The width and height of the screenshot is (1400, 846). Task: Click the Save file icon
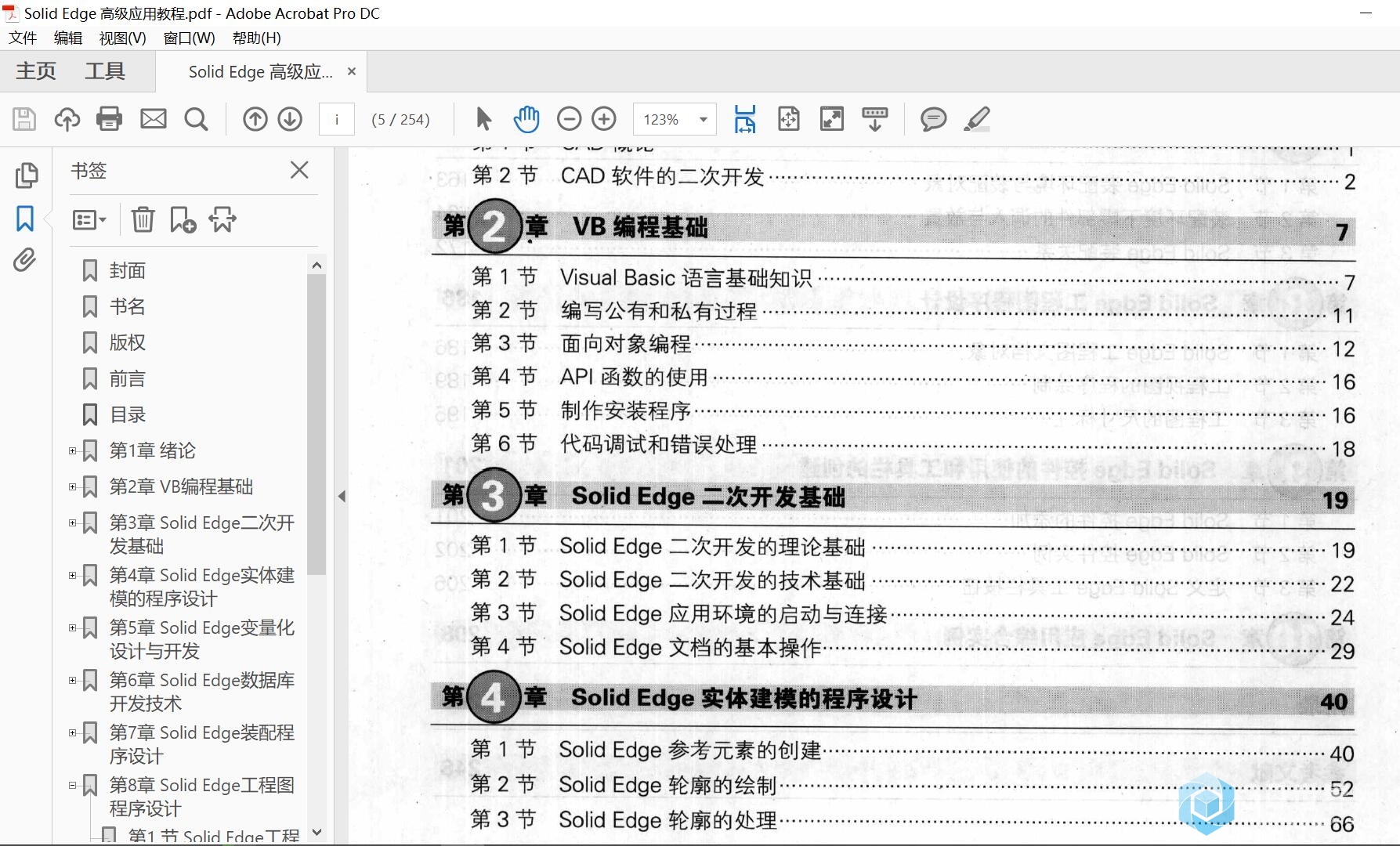pos(24,119)
